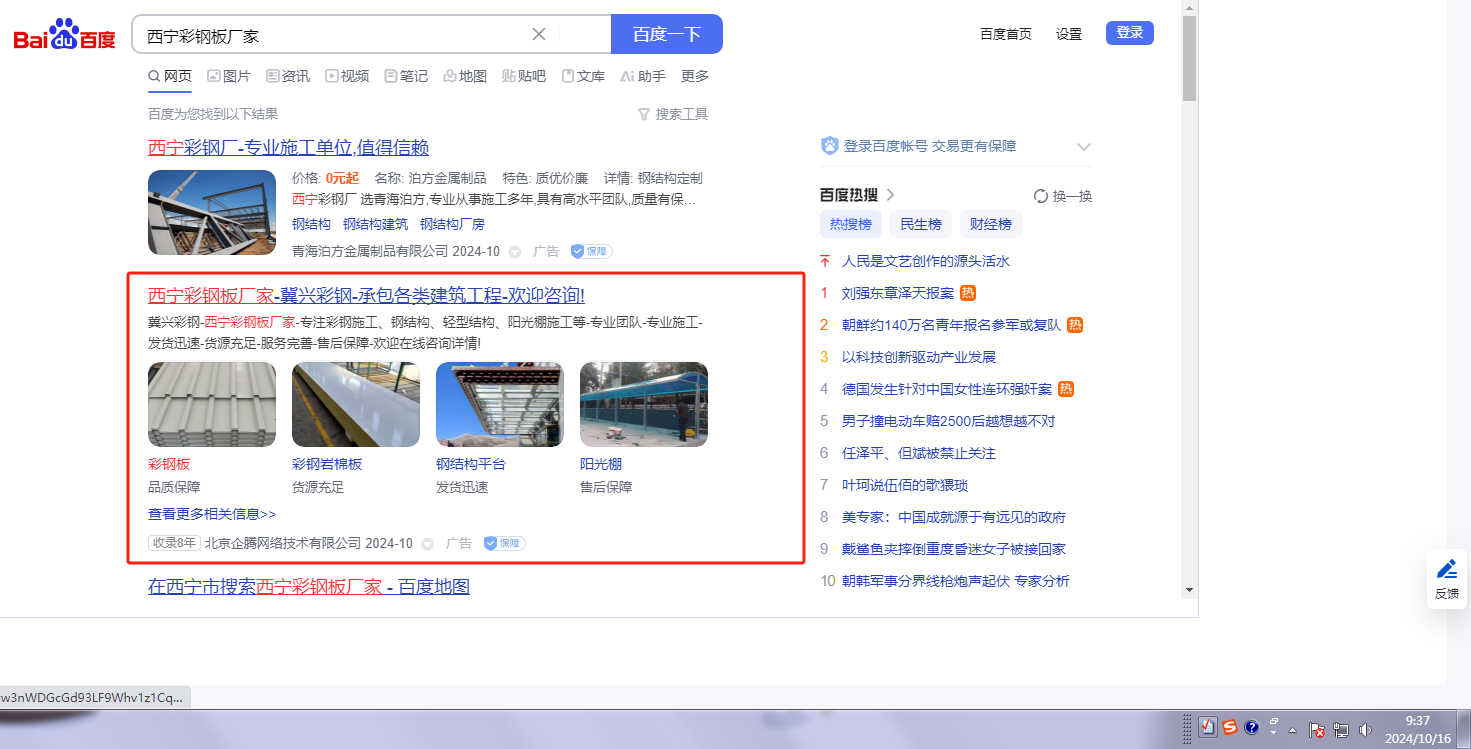Click the 彩钢板 product thumbnail
Viewport: 1471px width, 749px height.
pos(212,404)
